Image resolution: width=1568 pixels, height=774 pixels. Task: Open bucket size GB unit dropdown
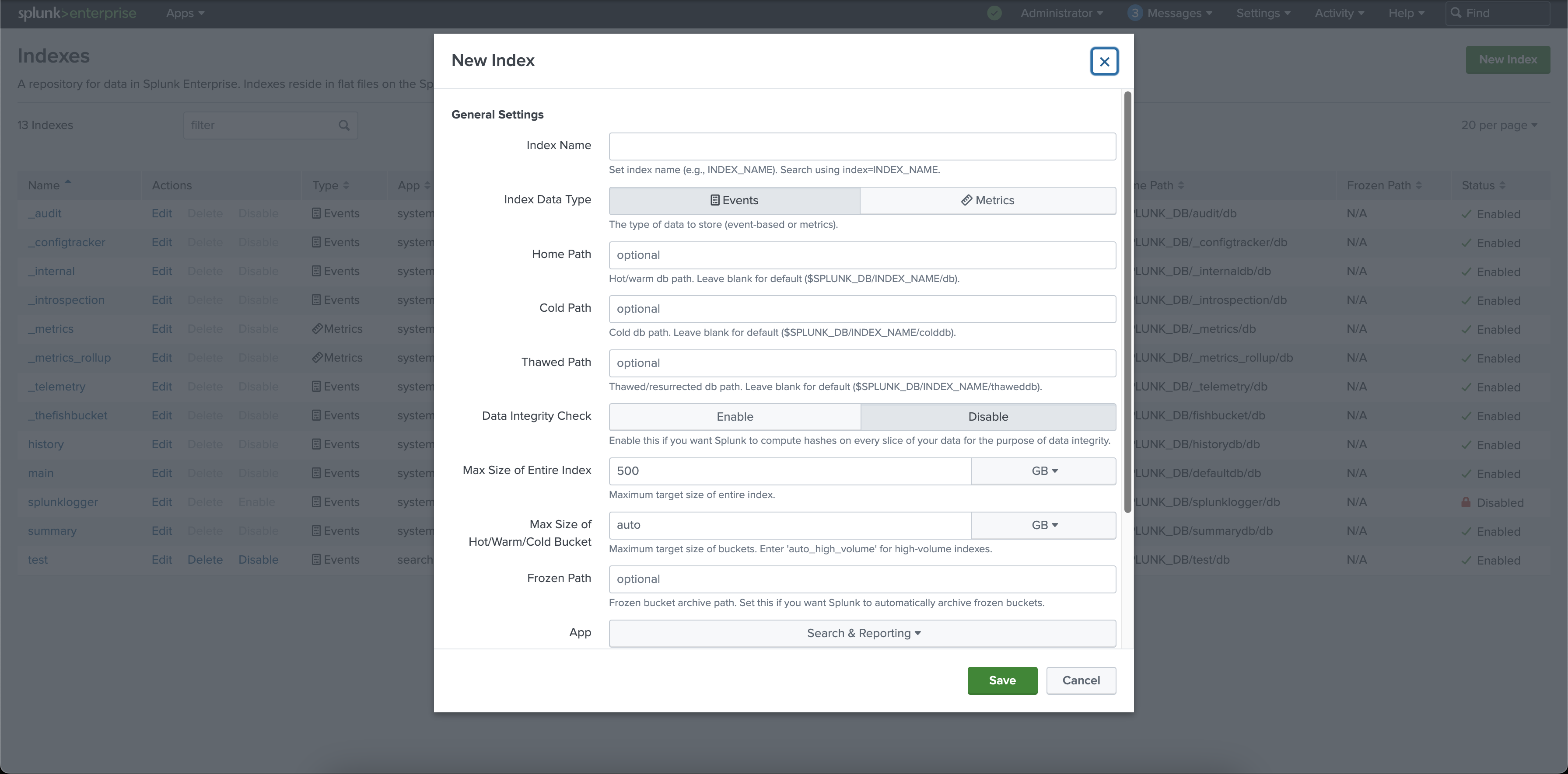tap(1043, 525)
